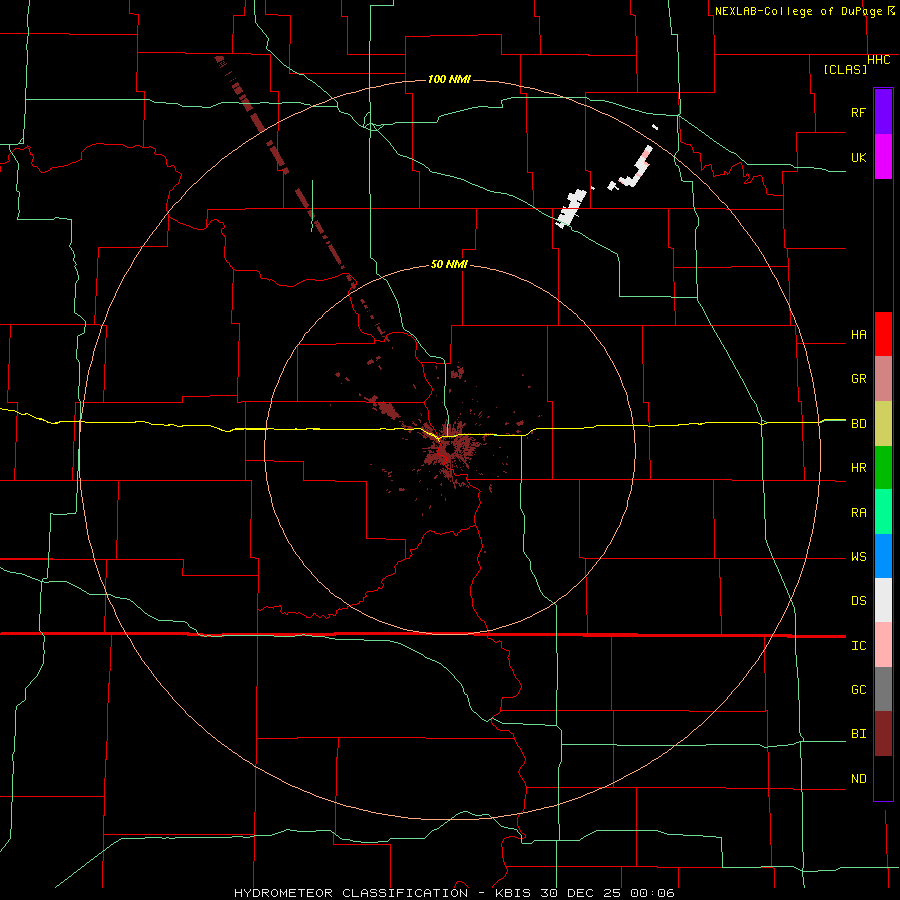Click the [CLAS] units label
Image resolution: width=900 pixels, height=900 pixels.
(845, 69)
